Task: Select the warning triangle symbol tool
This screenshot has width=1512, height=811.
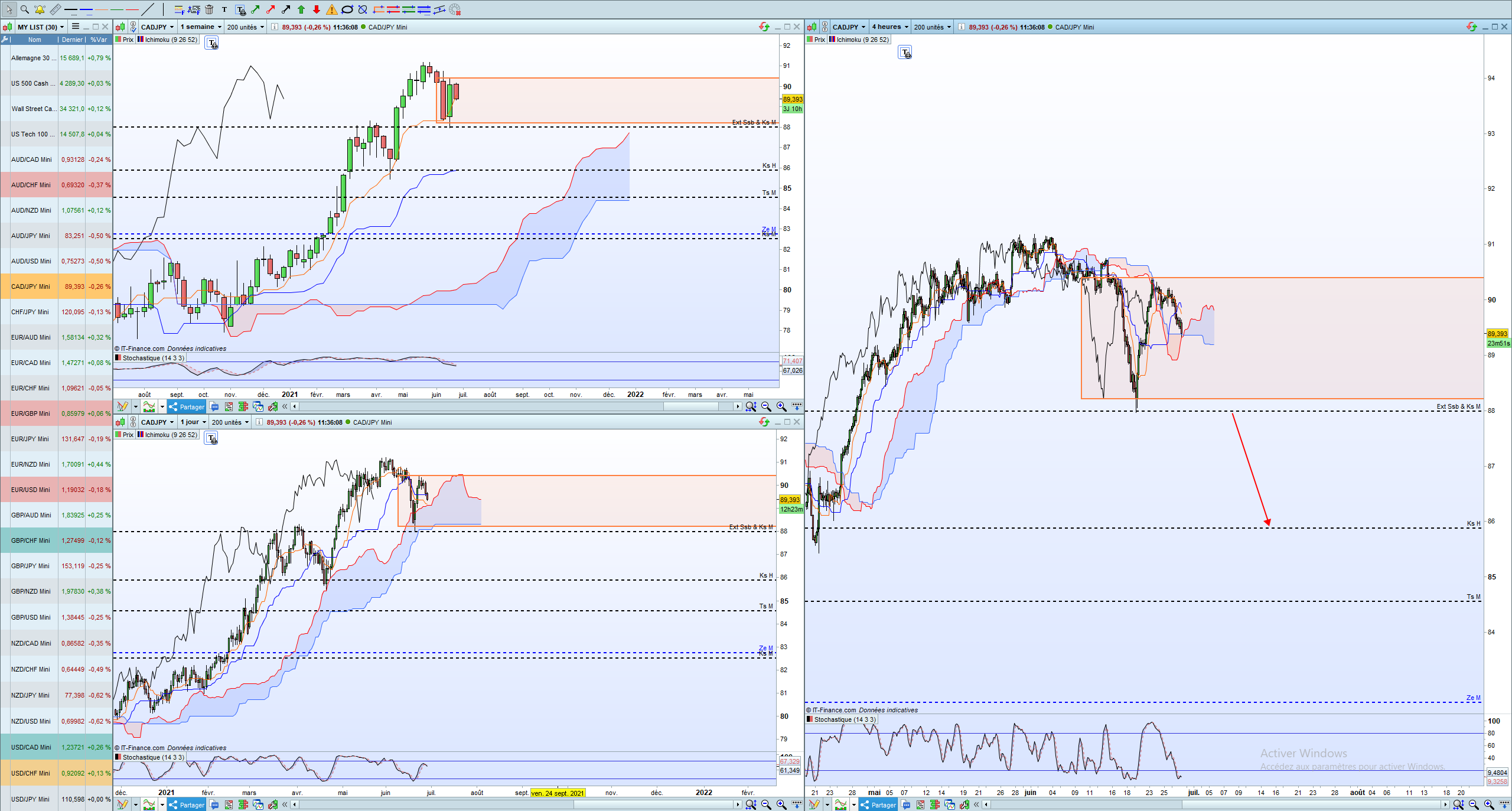Action: coord(332,9)
